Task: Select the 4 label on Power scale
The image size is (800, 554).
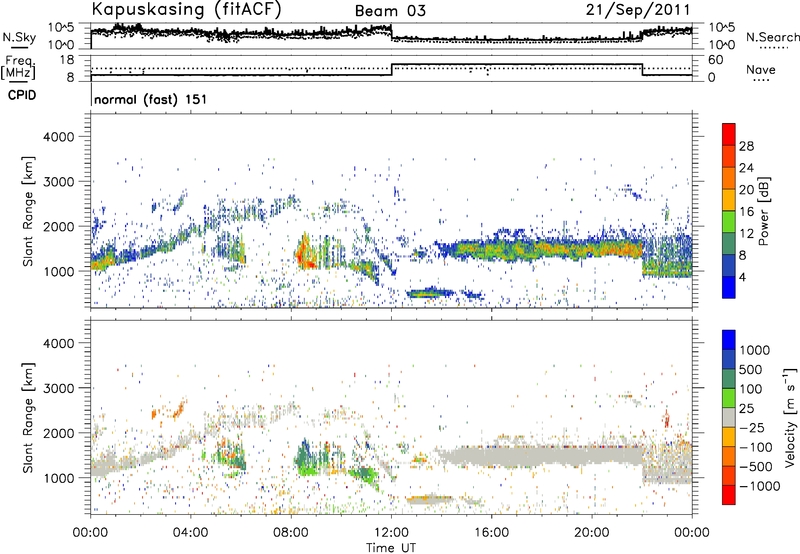Action: 743,277
